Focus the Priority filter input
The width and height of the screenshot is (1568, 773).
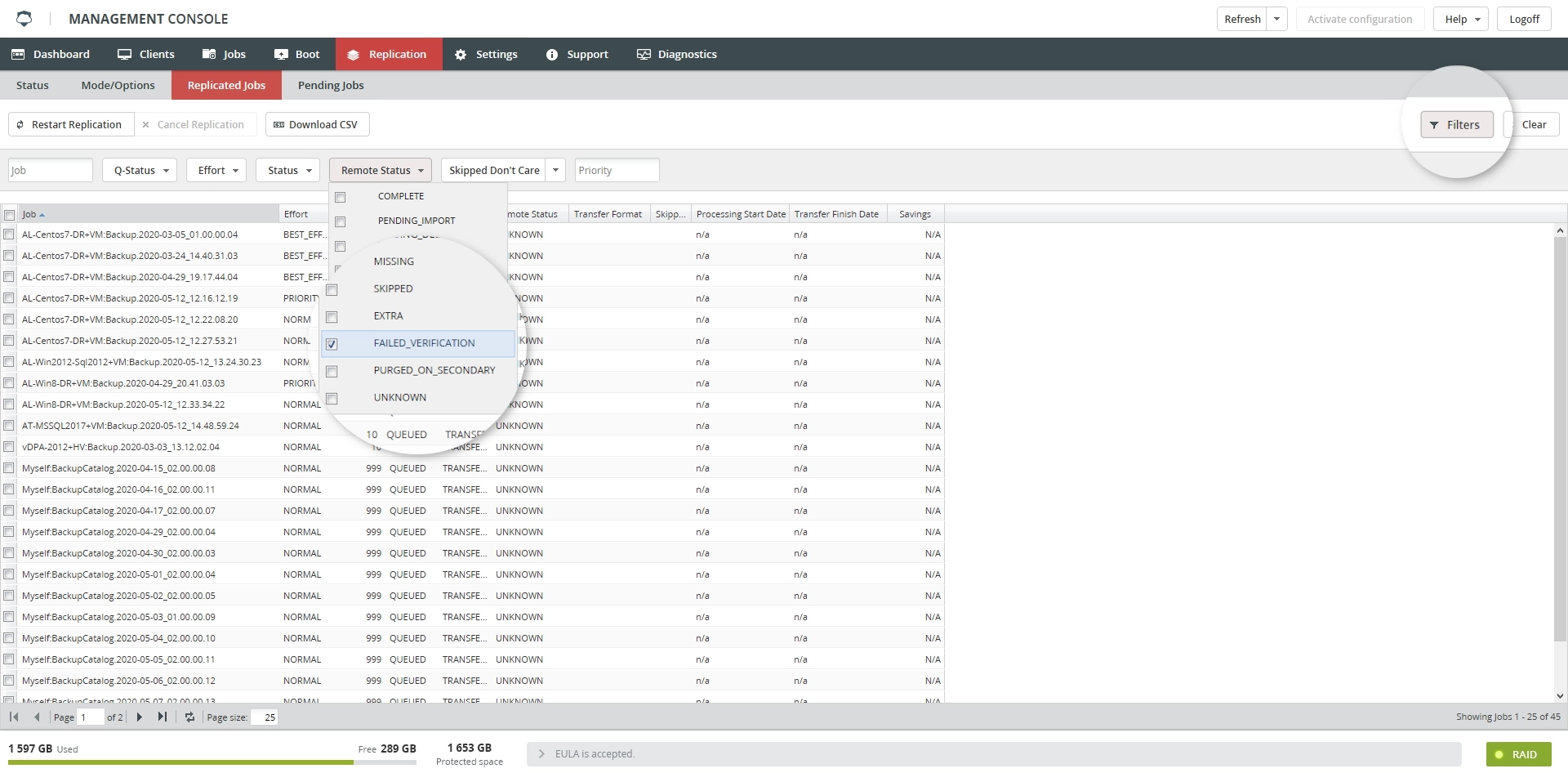coord(617,170)
